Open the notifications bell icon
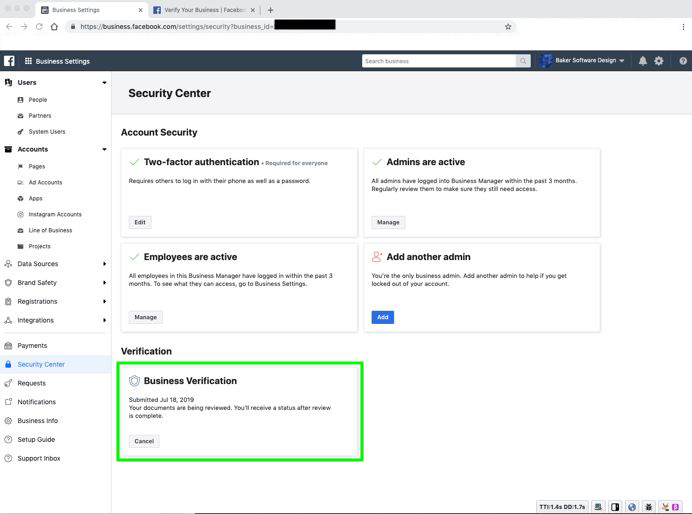 tap(643, 61)
